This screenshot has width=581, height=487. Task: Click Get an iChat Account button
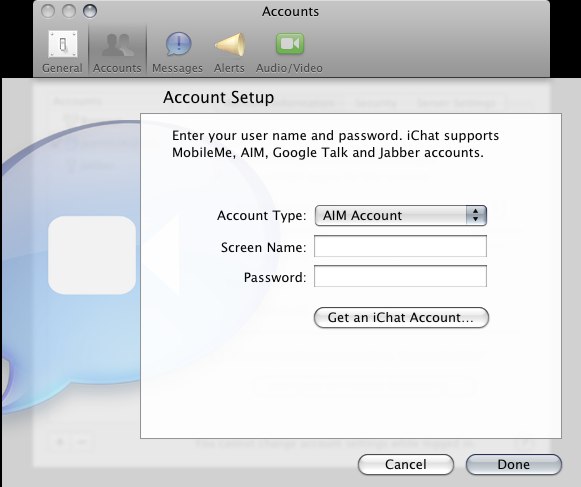[401, 318]
